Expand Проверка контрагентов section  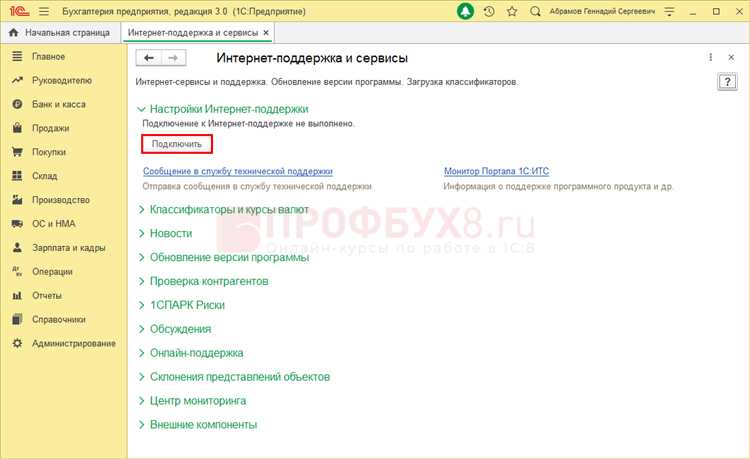tap(141, 281)
